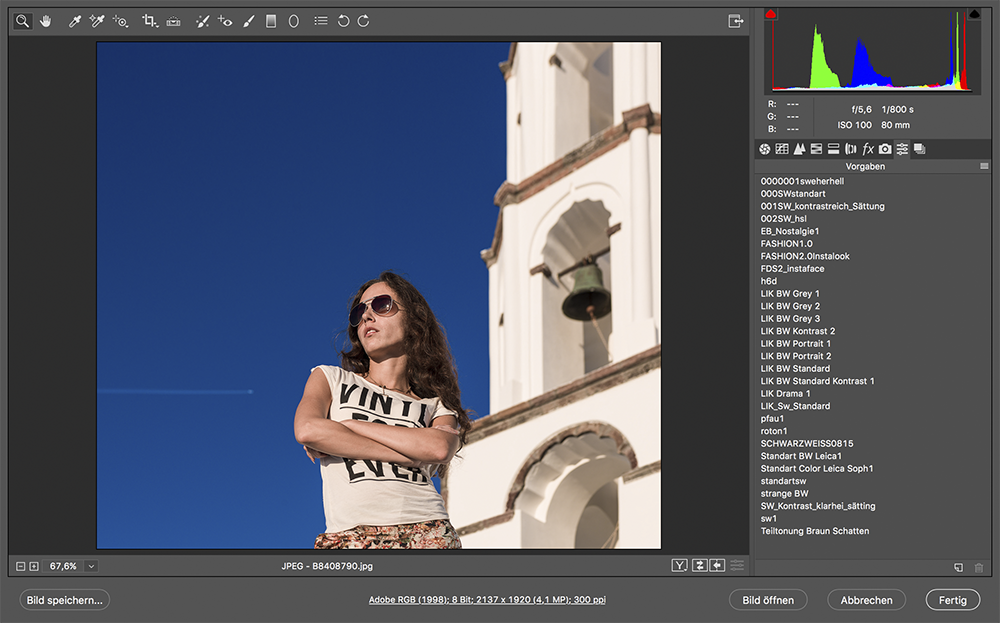Apply LIK BW Standard Kontrast 1 preset
Screen dimensions: 1000x623
pos(817,381)
